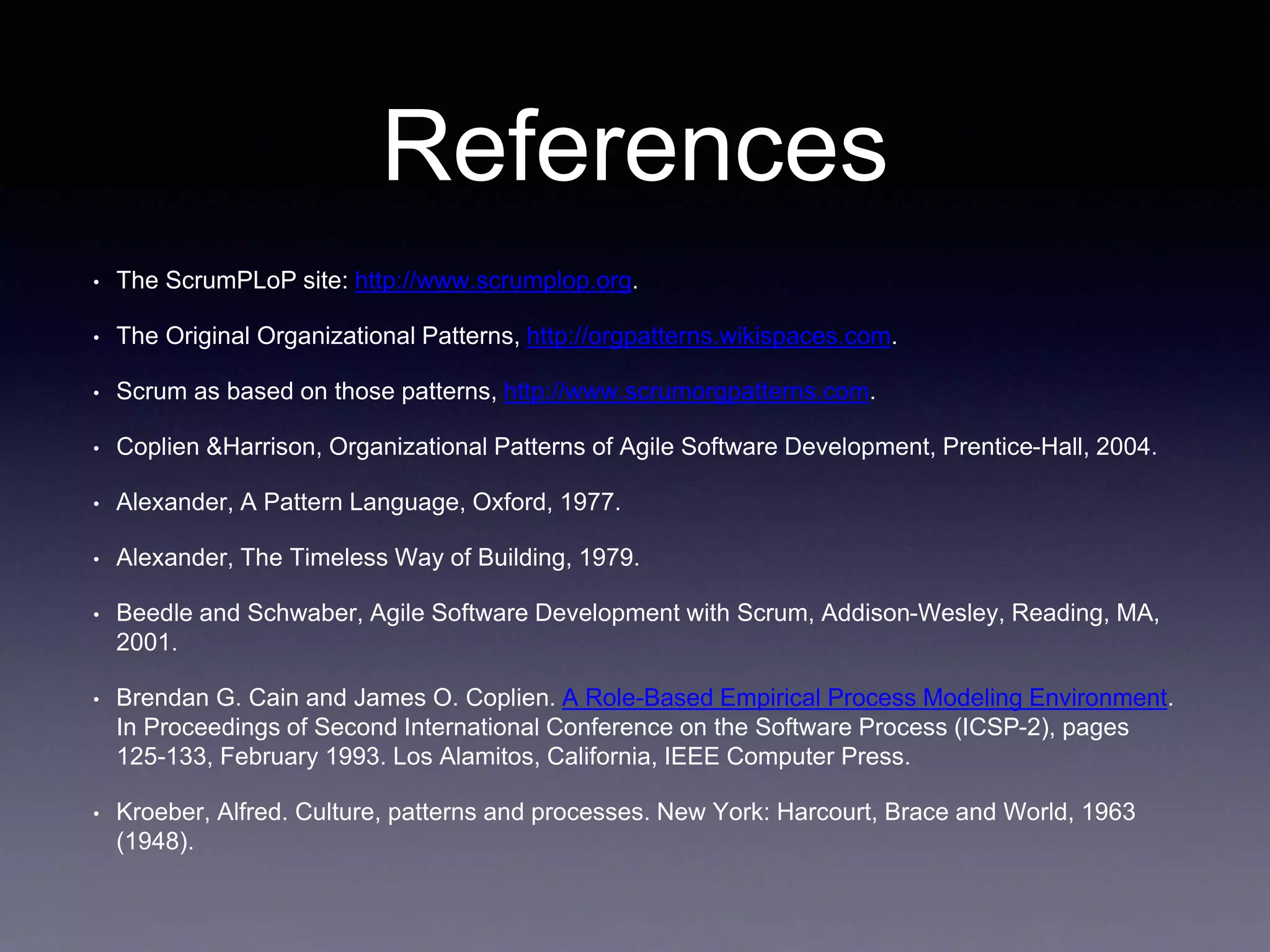The width and height of the screenshot is (1270, 952).
Task: Open the www.scrumorgpatterns.com link
Action: pos(686,392)
